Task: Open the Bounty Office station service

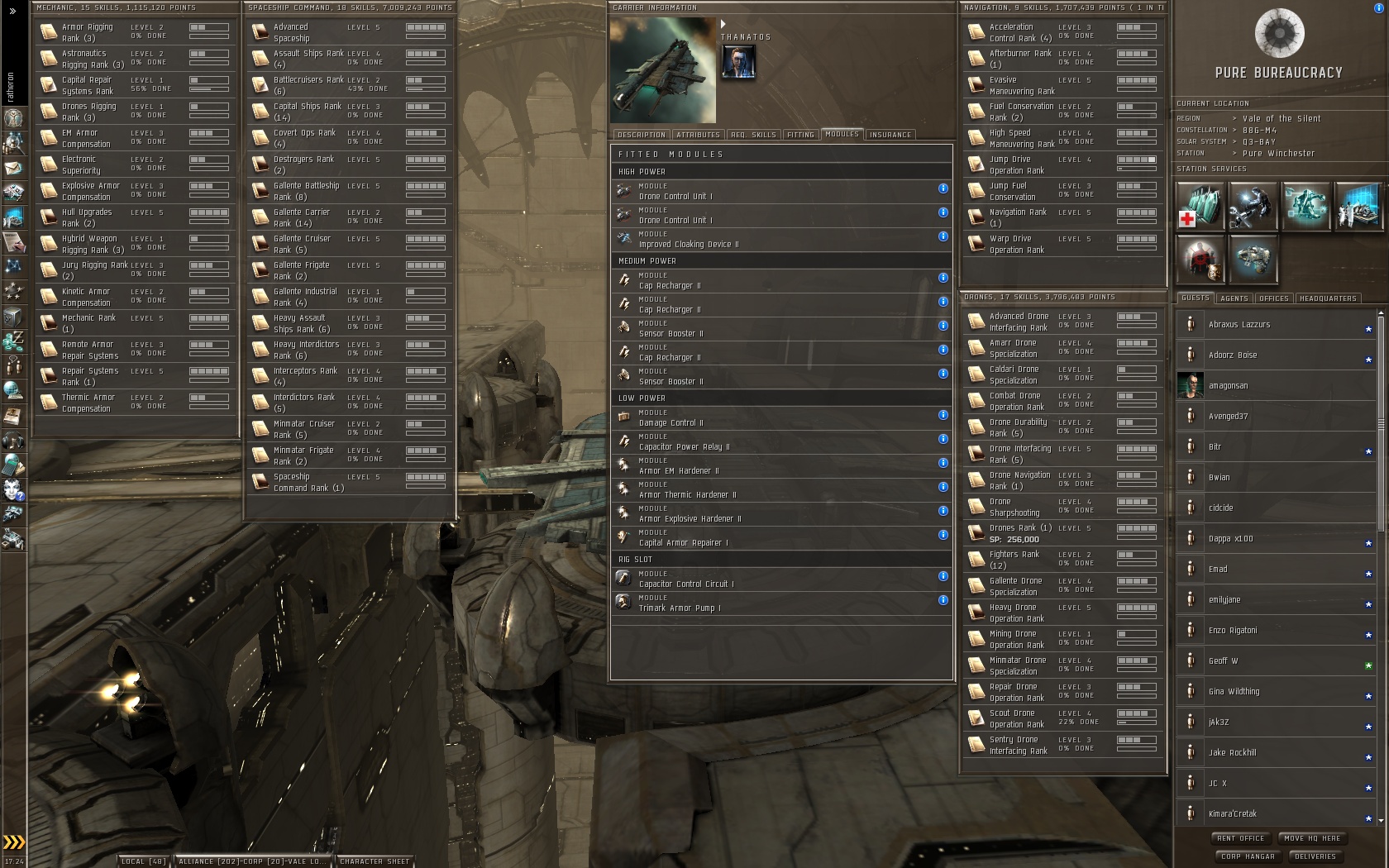Action: pos(1200,259)
